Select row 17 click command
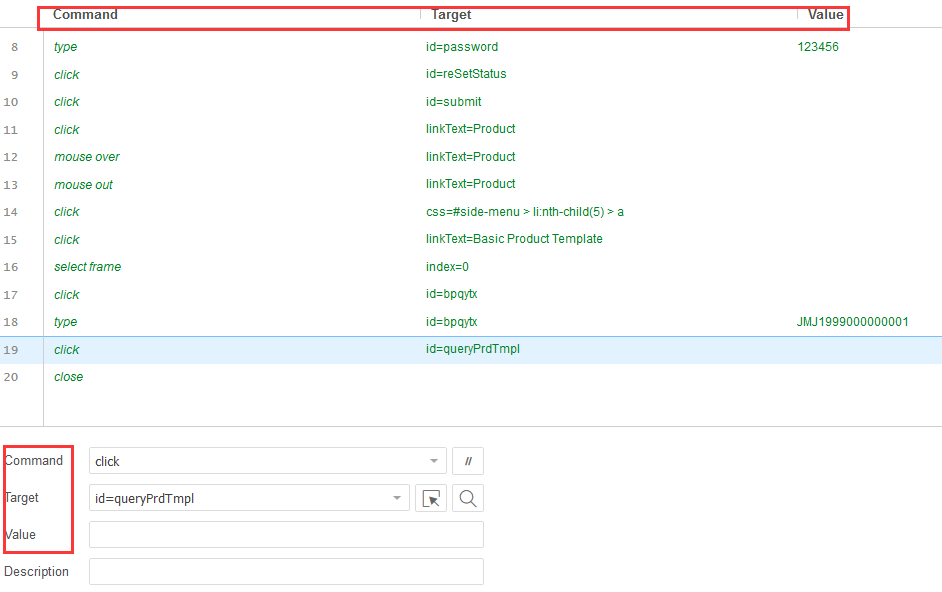 coord(67,294)
